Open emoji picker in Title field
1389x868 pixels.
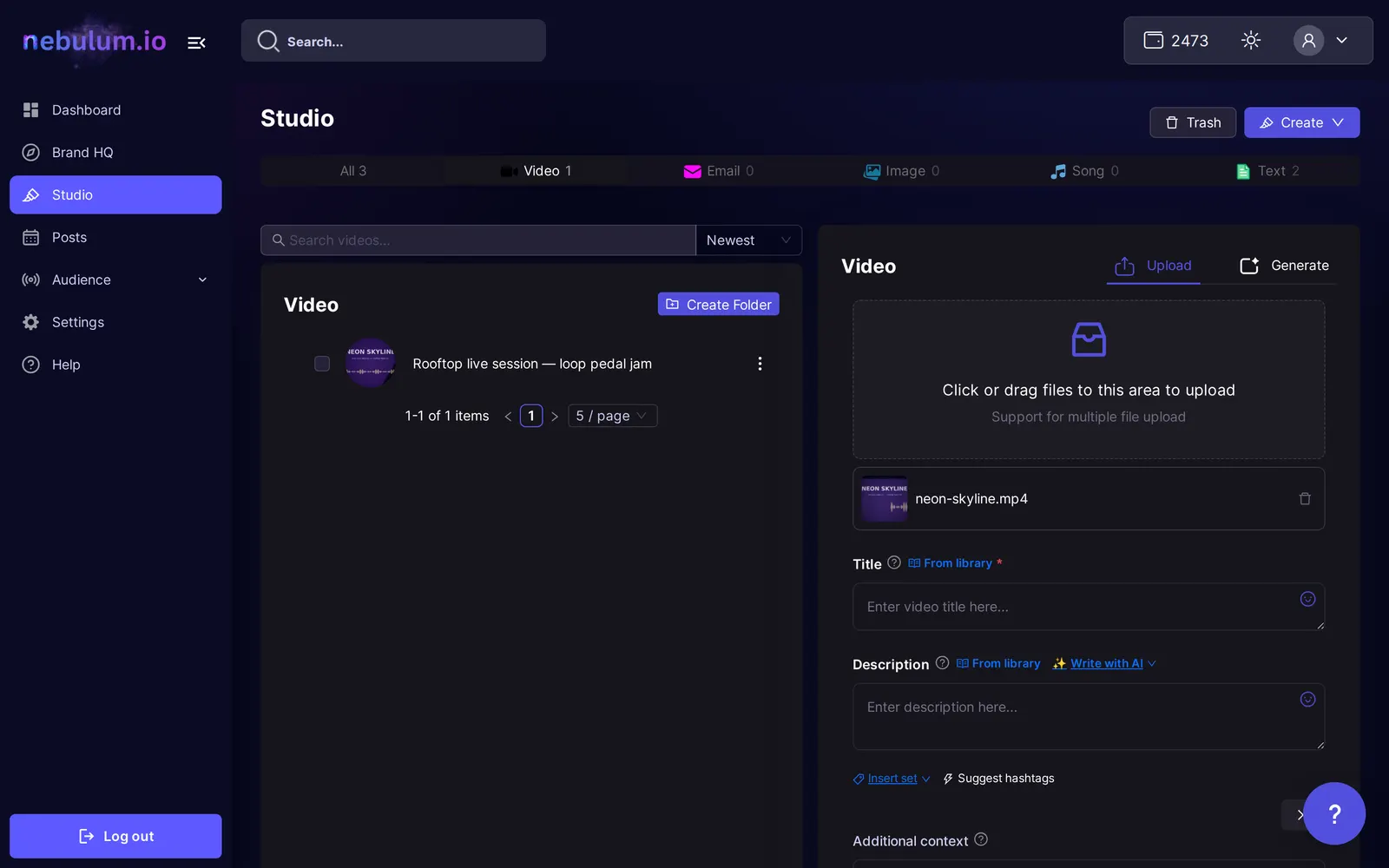tap(1308, 599)
